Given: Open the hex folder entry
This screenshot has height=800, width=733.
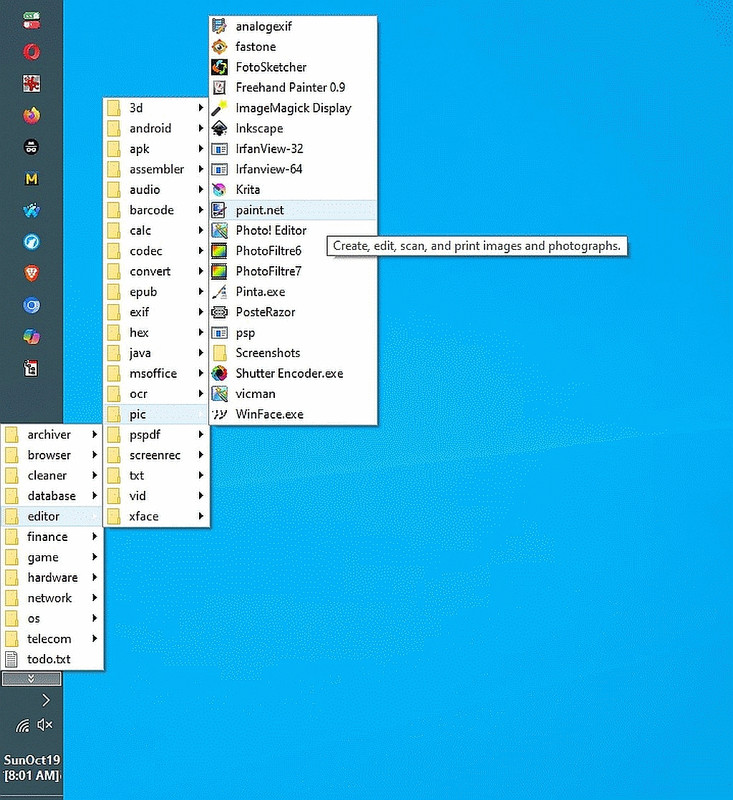Looking at the screenshot, I should click(x=156, y=332).
